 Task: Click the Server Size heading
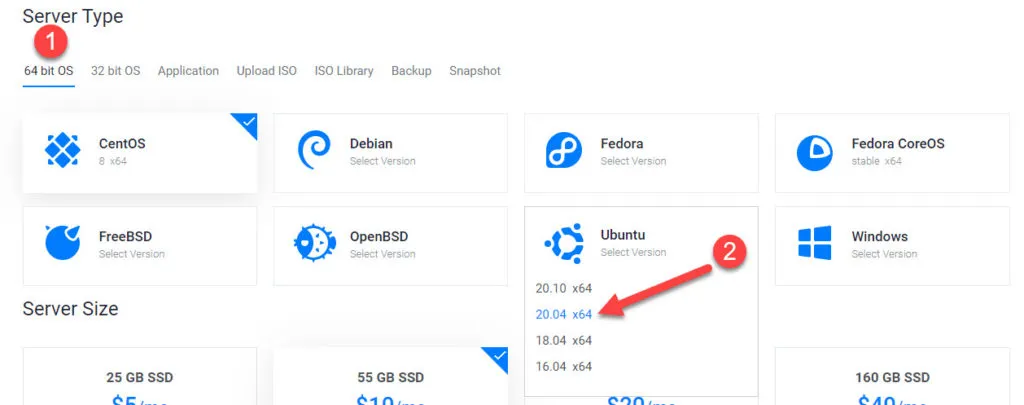(x=71, y=308)
